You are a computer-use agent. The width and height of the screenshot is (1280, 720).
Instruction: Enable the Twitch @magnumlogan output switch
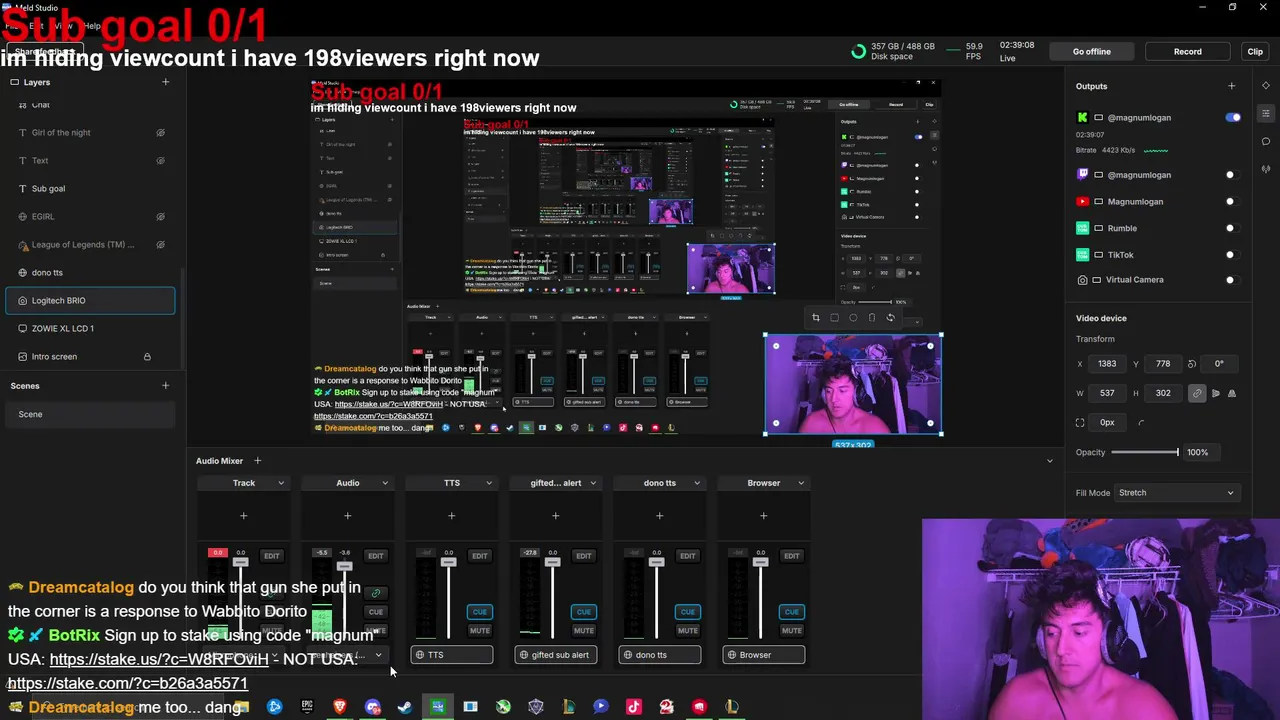pos(1231,175)
